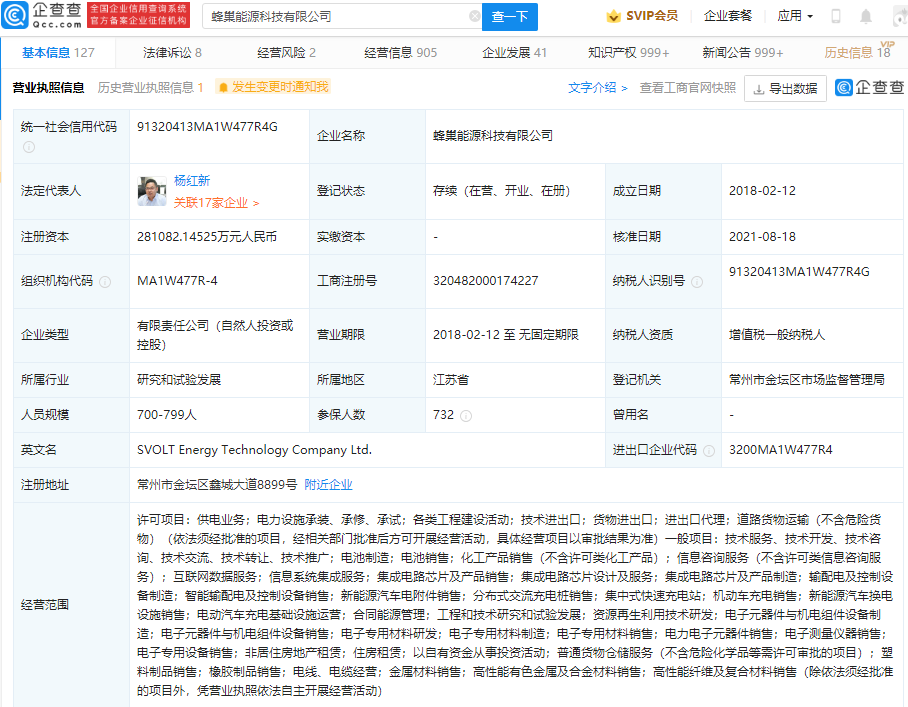Clear the search field with the x icon
The image size is (908, 707).
474,16
